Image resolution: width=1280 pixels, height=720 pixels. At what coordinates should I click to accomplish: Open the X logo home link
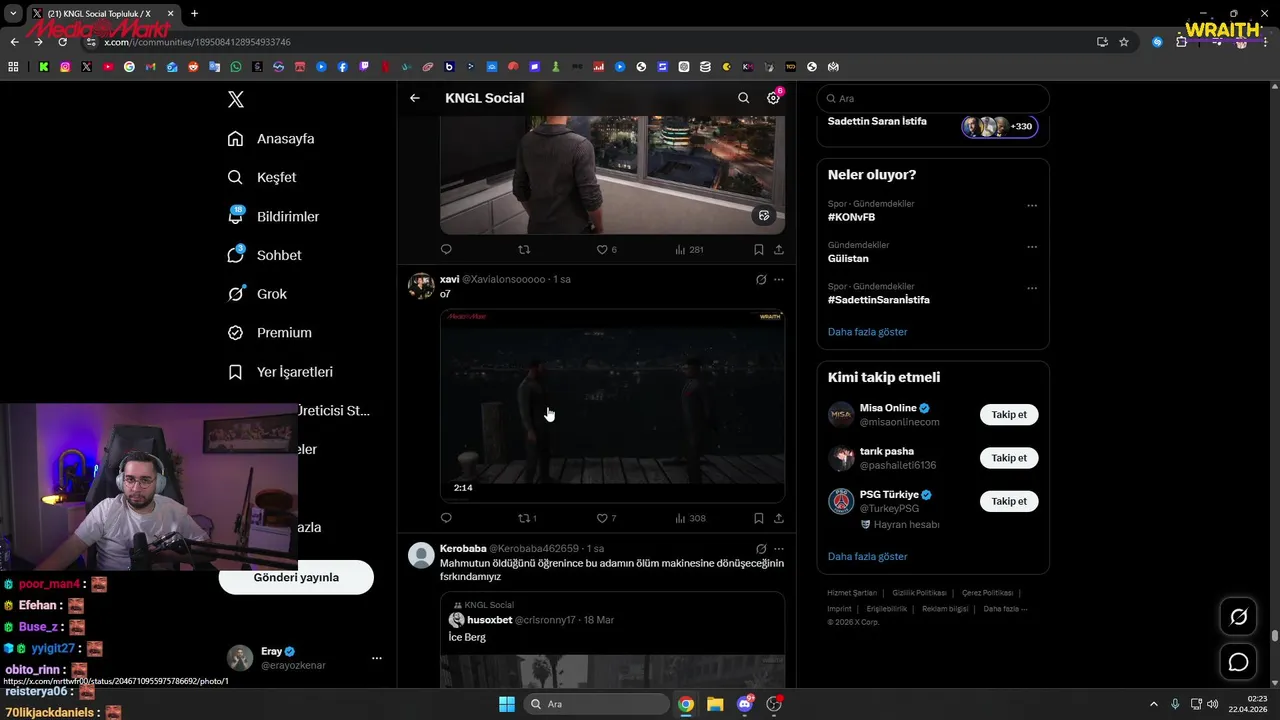coord(236,99)
